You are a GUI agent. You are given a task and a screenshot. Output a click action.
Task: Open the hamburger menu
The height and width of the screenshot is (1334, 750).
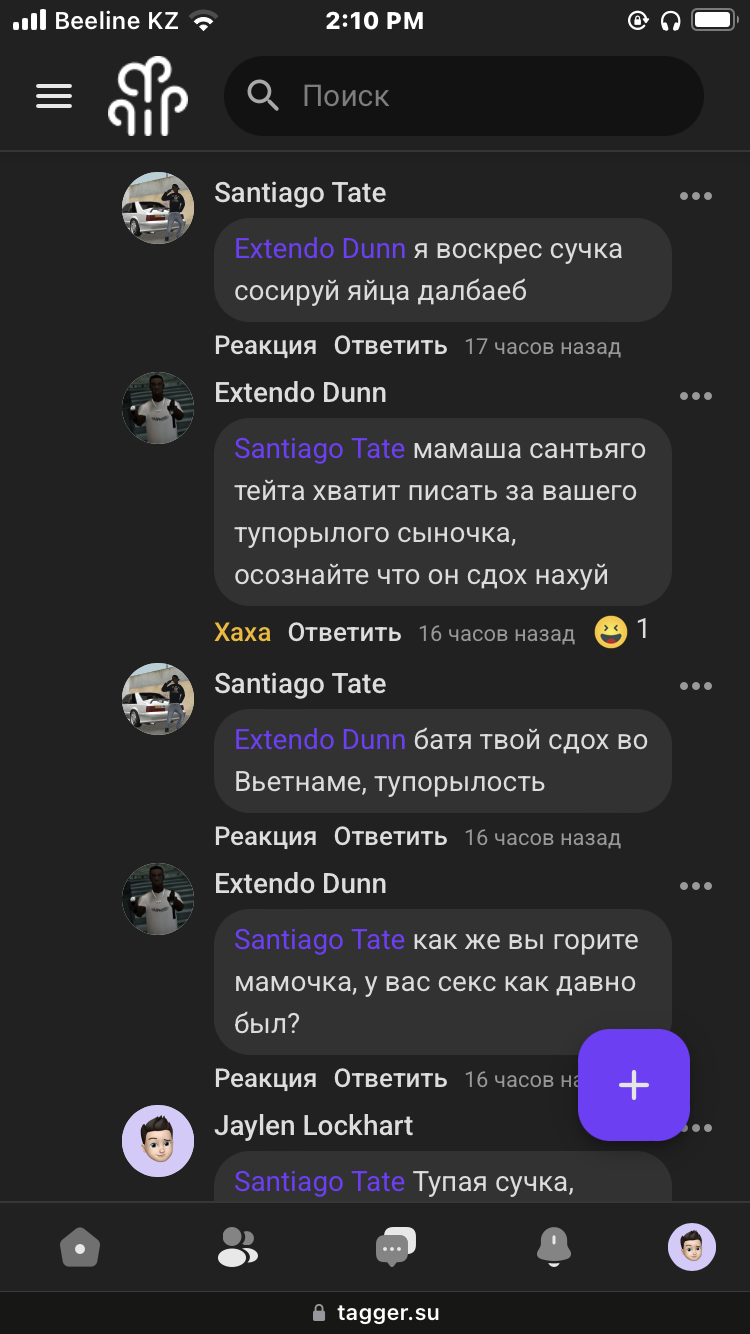coord(54,96)
